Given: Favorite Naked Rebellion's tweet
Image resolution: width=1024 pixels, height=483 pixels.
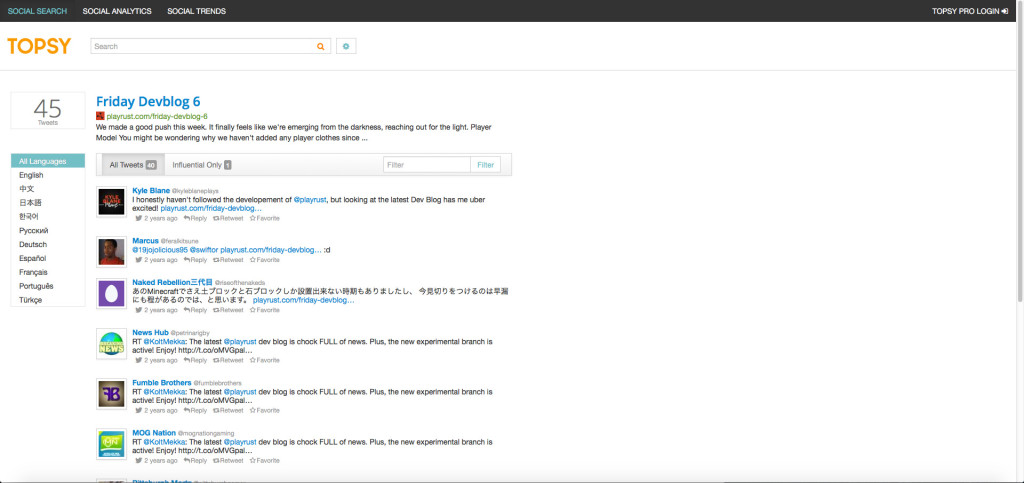Looking at the screenshot, I should (x=264, y=310).
